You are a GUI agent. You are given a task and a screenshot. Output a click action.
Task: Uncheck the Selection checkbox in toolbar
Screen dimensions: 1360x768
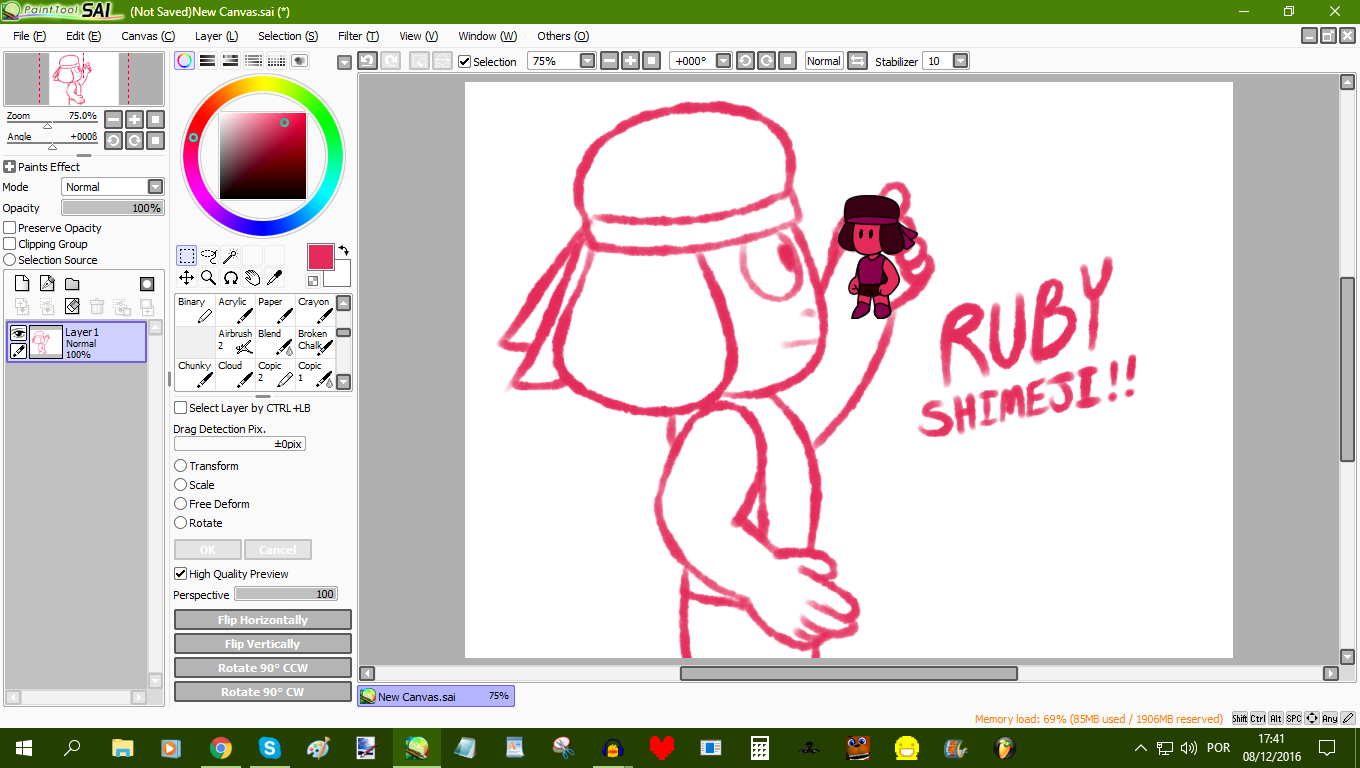[x=464, y=61]
